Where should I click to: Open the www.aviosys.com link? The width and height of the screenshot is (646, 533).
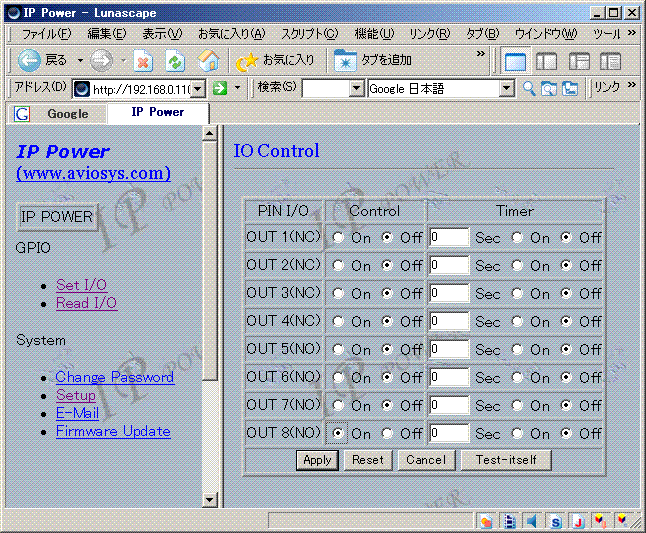coord(94,173)
